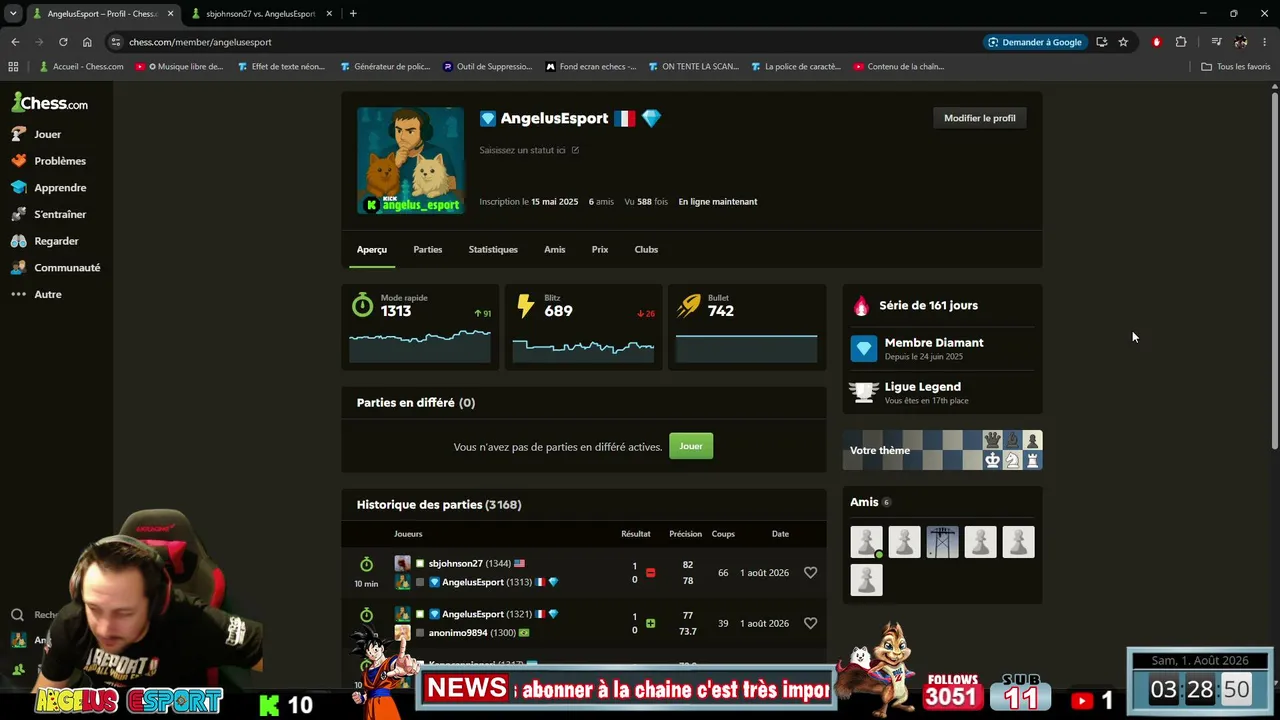Click Demander à Google in the address bar

(1034, 42)
